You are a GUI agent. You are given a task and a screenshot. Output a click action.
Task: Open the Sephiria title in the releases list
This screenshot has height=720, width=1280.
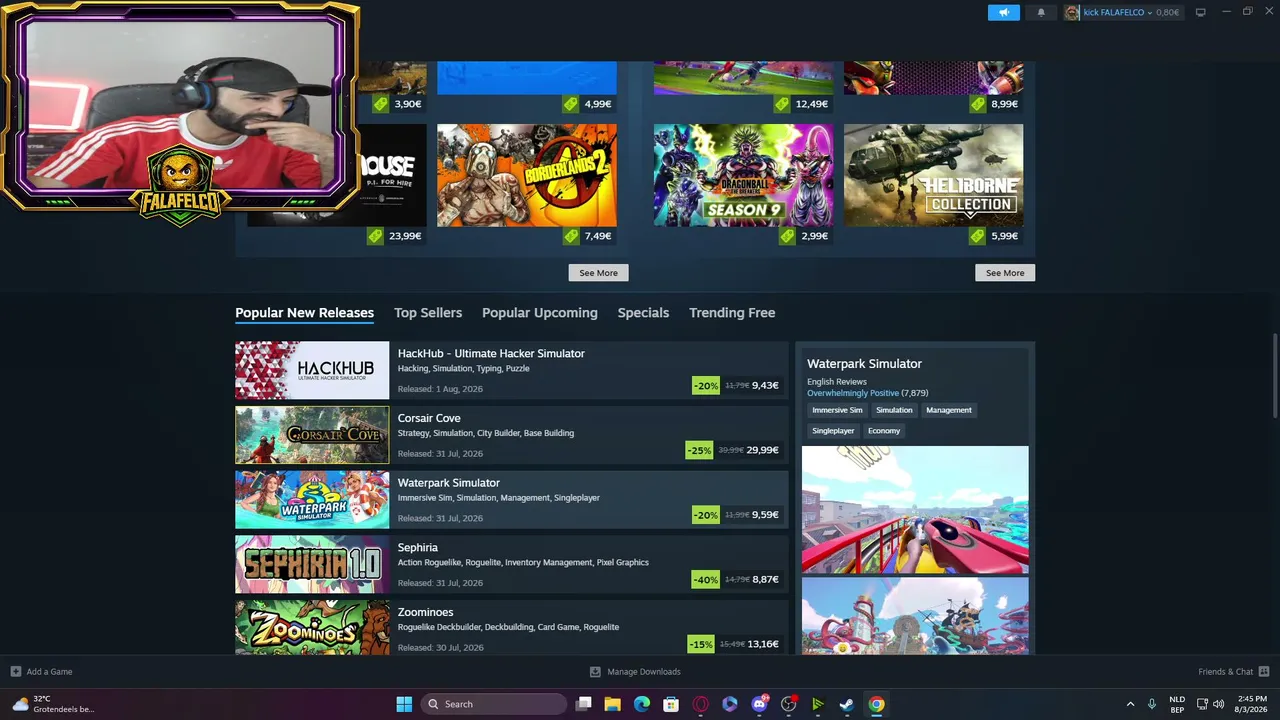(418, 547)
